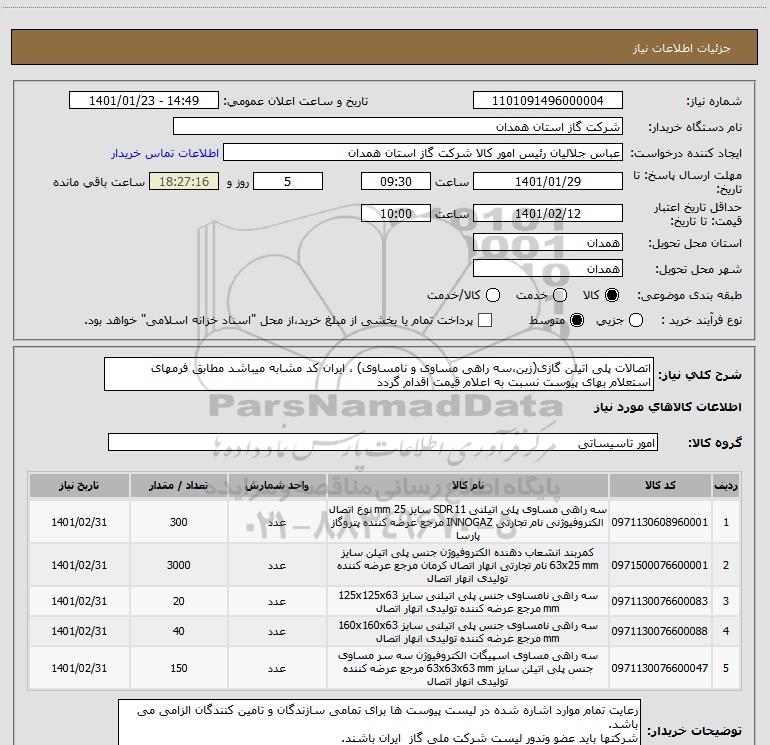Select the کالا category radio button

[x=612, y=295]
